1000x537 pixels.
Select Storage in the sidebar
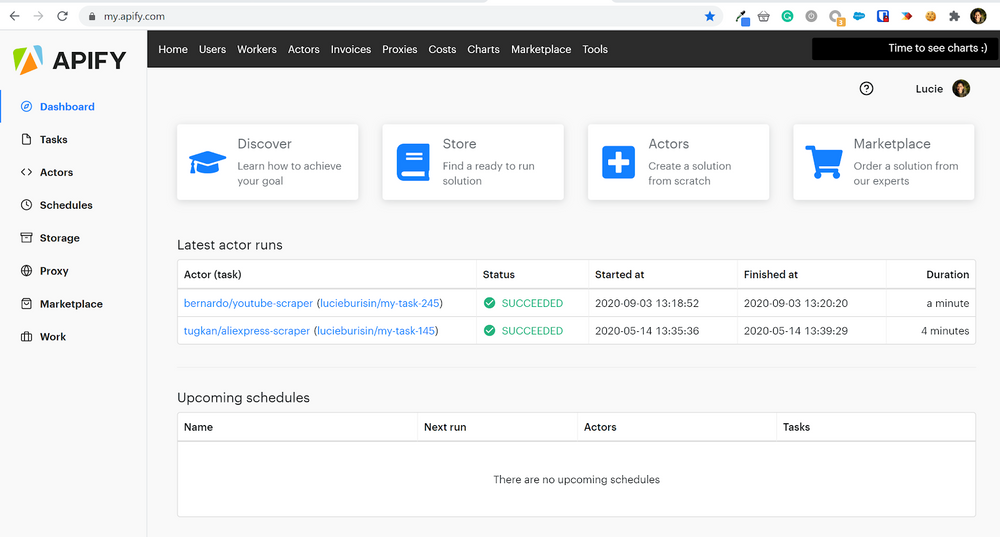(59, 238)
